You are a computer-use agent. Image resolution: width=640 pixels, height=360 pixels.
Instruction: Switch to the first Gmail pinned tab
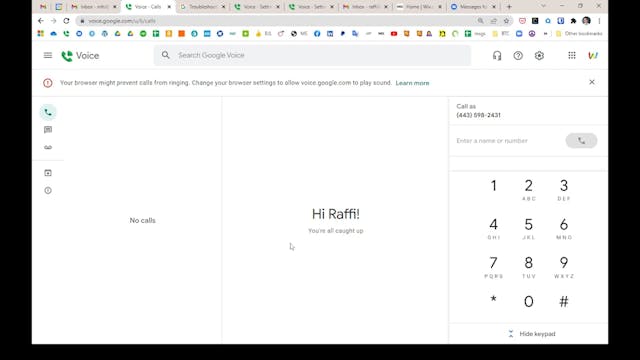click(43, 7)
